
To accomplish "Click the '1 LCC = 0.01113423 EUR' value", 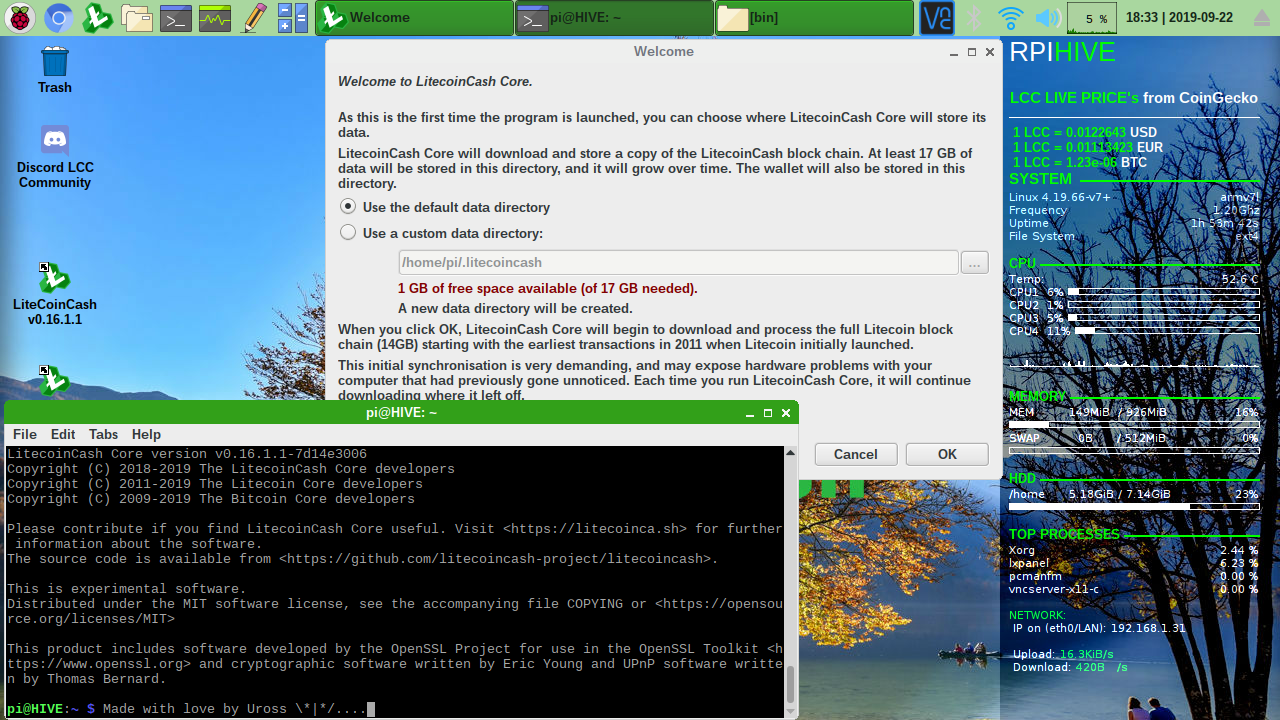I will pos(1087,147).
